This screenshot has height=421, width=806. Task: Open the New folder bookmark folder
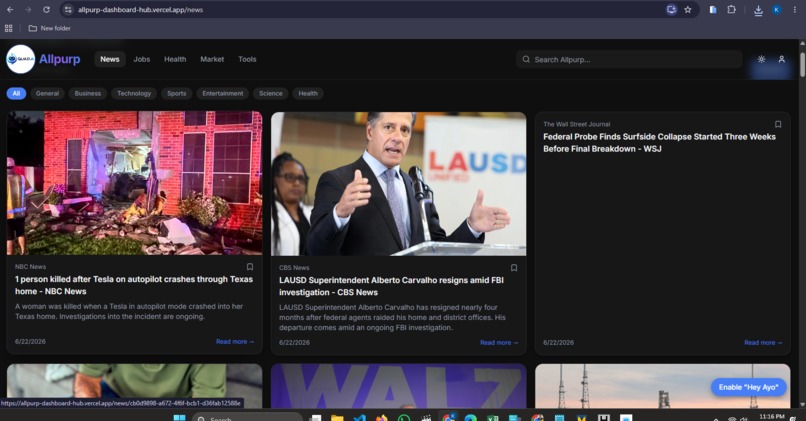click(49, 28)
